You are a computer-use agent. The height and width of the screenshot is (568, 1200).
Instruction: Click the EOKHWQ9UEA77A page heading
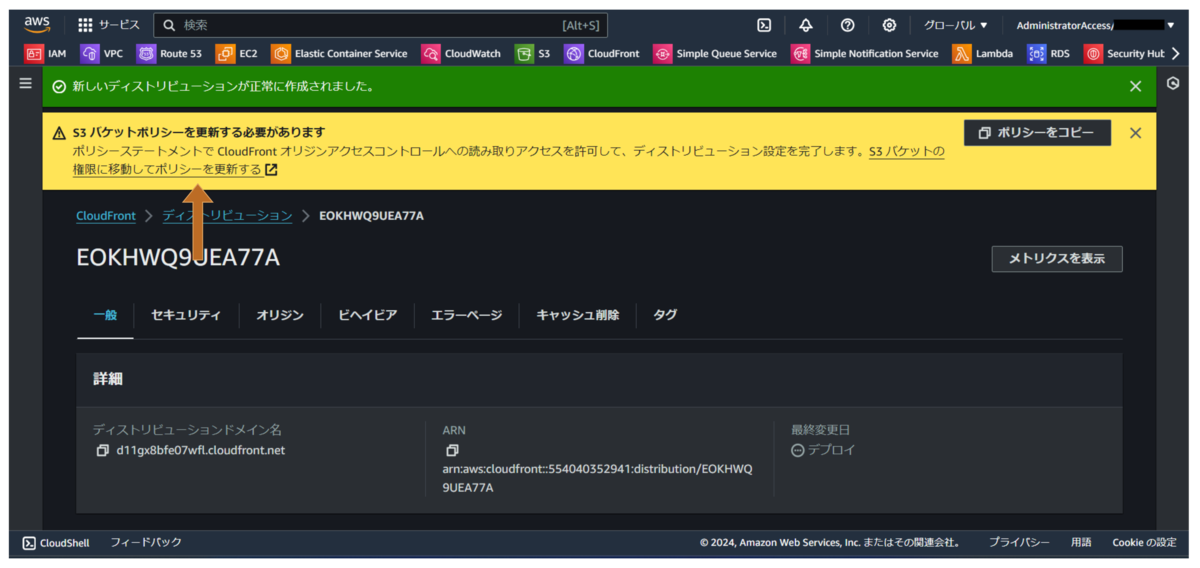pyautogui.click(x=178, y=257)
